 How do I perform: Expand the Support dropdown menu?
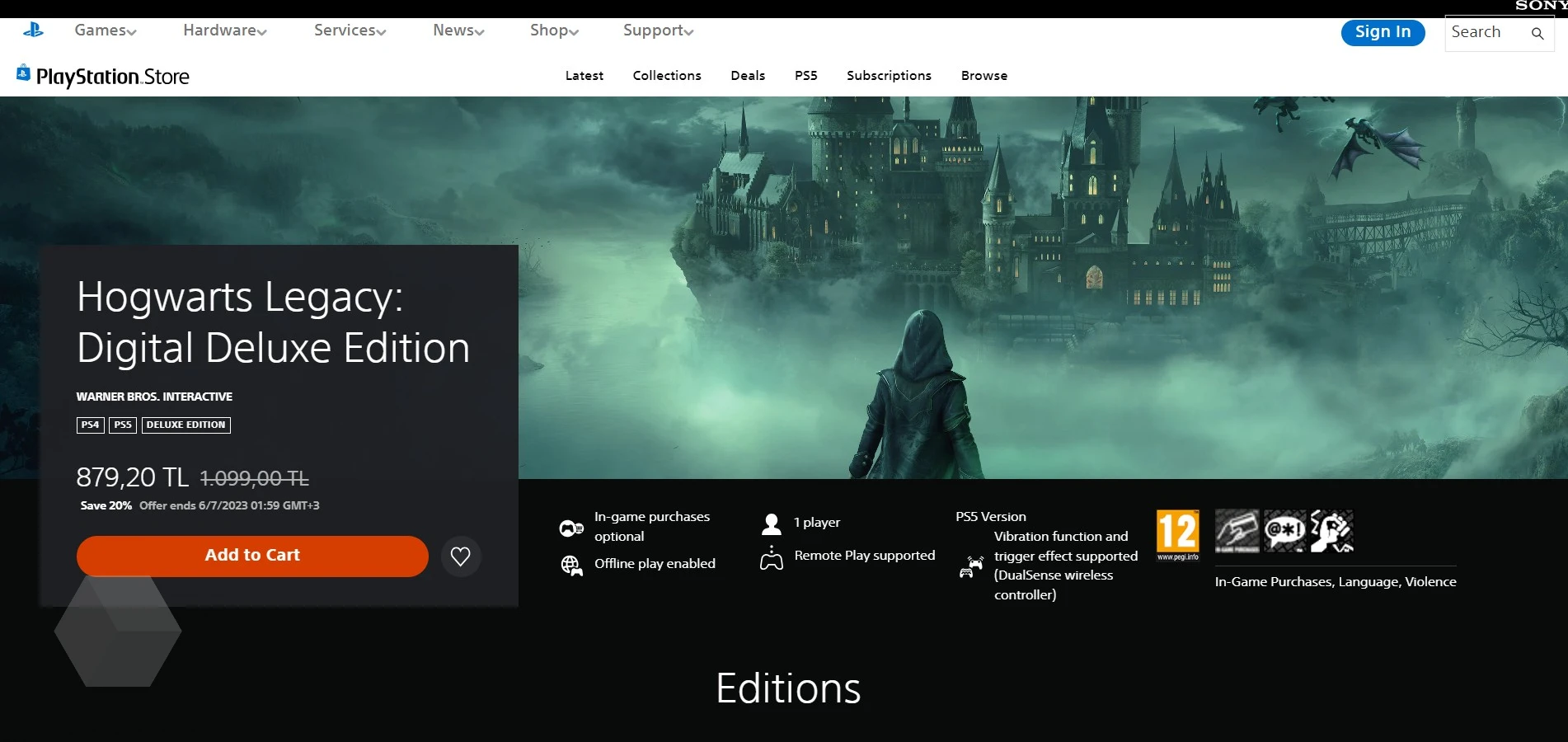pyautogui.click(x=659, y=31)
